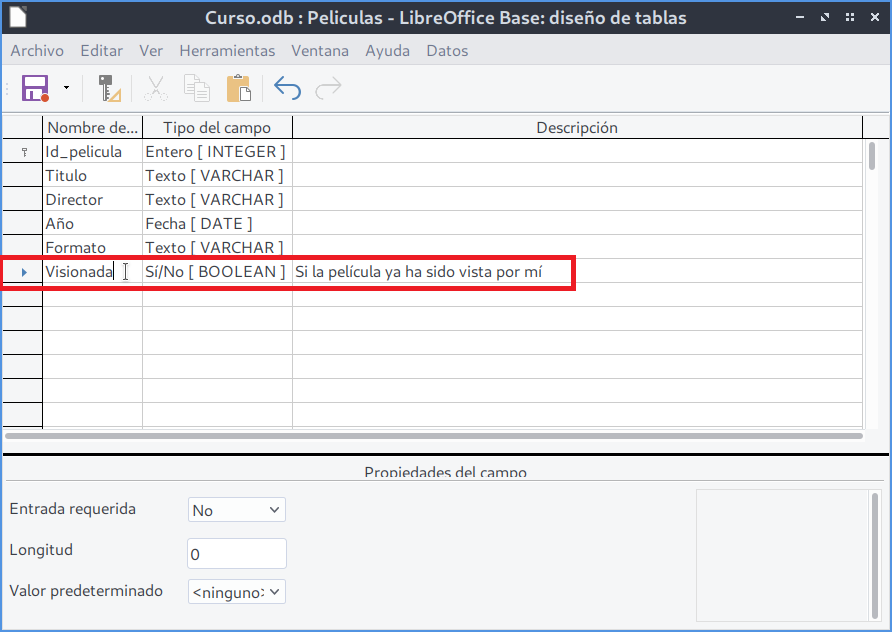Open the Save dropdown arrow
892x632 pixels.
point(66,89)
